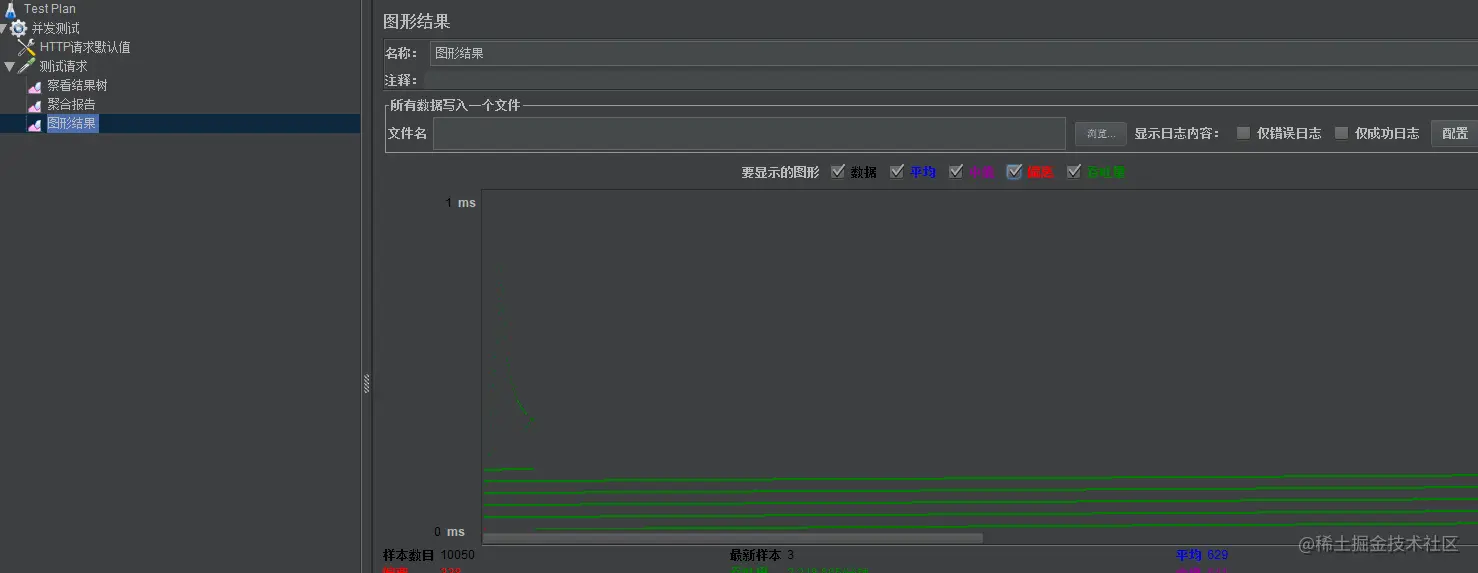Click the 1 ms y-axis label
1478x573 pixels.
click(461, 203)
